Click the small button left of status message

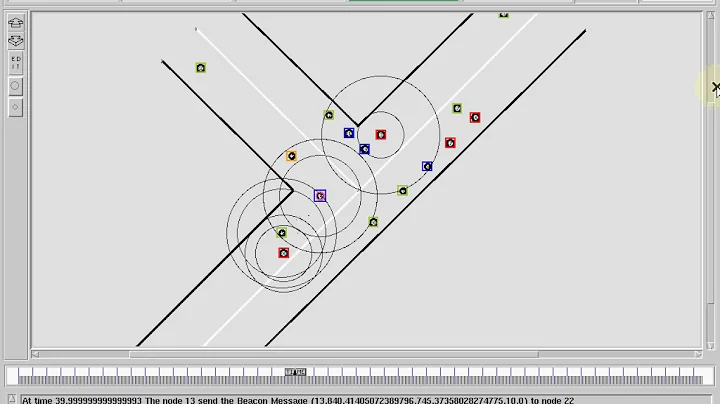point(12,399)
